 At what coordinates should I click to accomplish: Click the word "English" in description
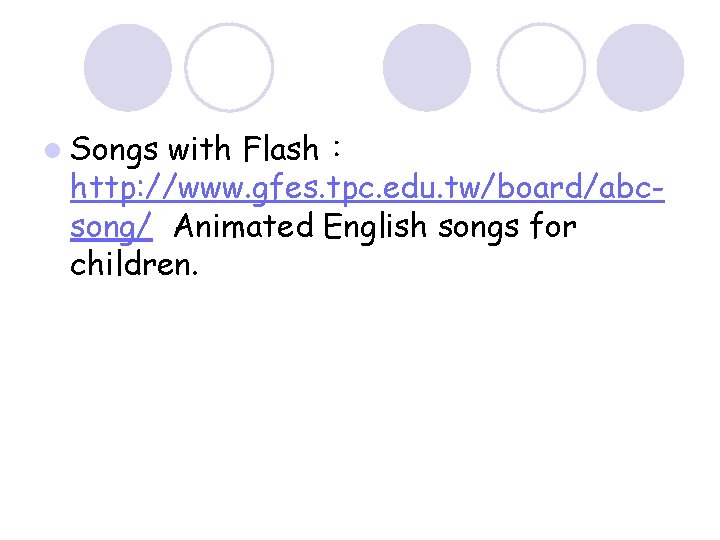pos(375,227)
